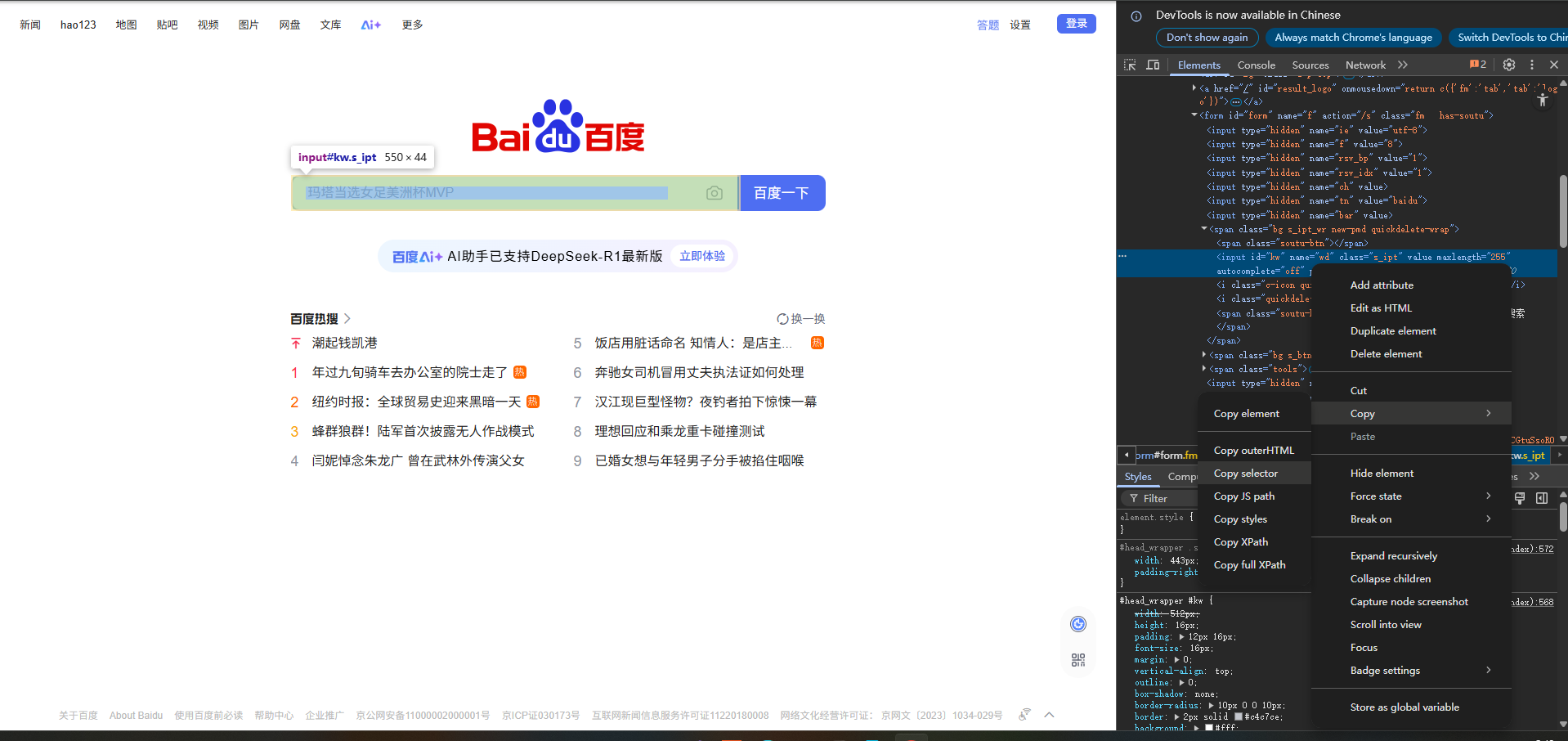Open the Badge settings submenu
This screenshot has height=741, width=1568.
1411,671
